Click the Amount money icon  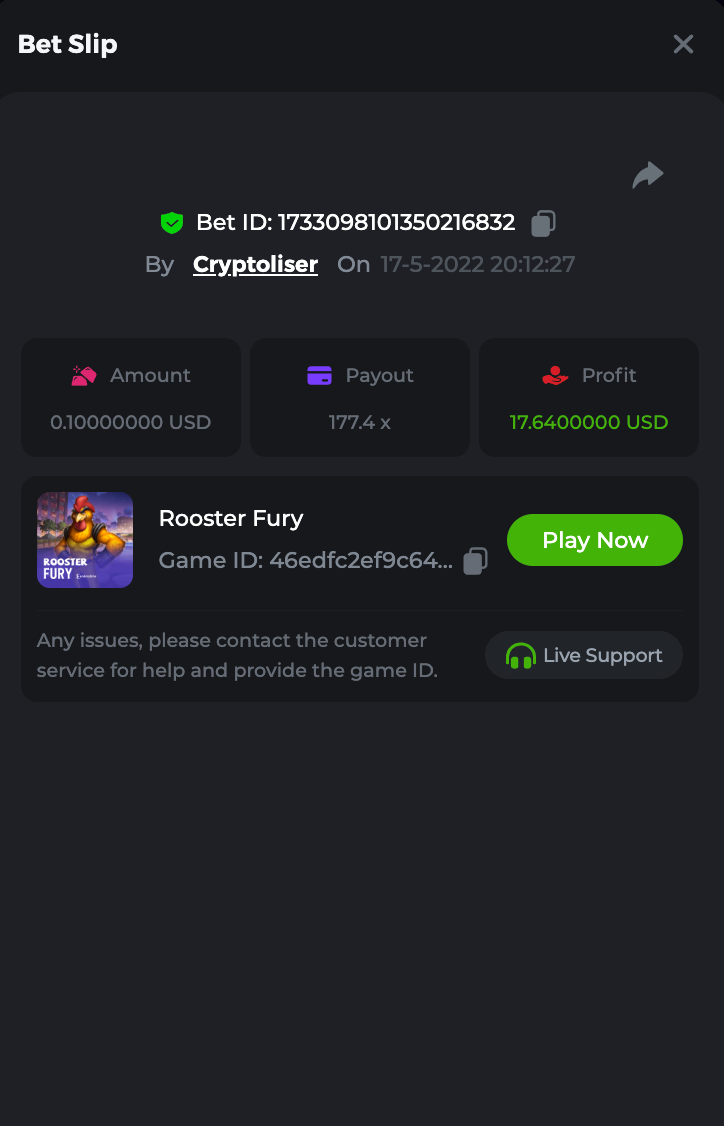[84, 376]
